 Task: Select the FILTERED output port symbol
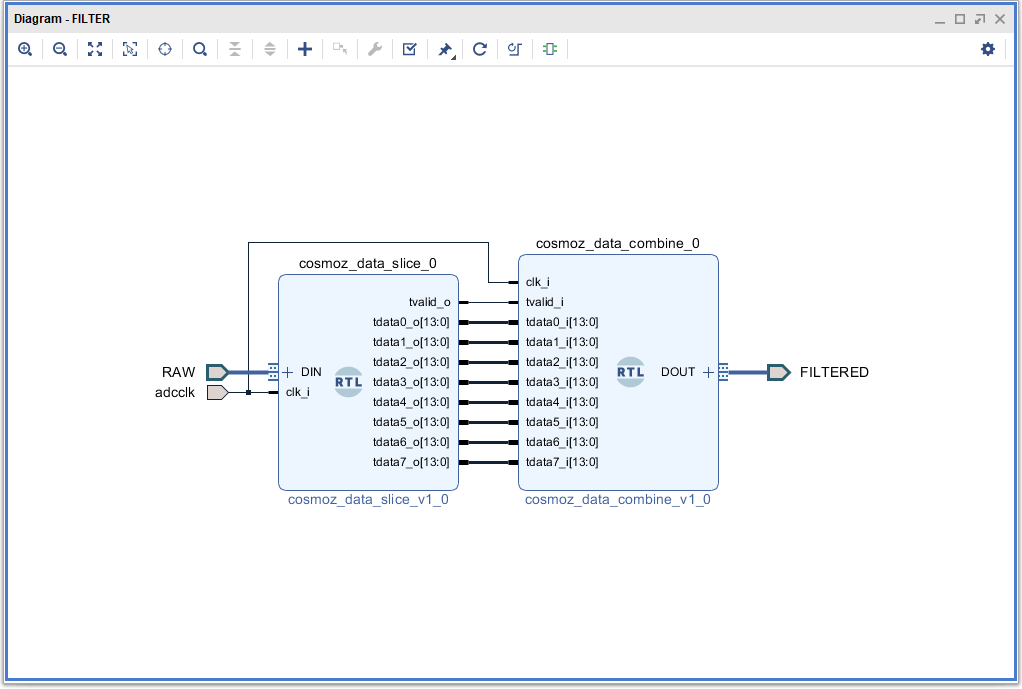pyautogui.click(x=778, y=372)
